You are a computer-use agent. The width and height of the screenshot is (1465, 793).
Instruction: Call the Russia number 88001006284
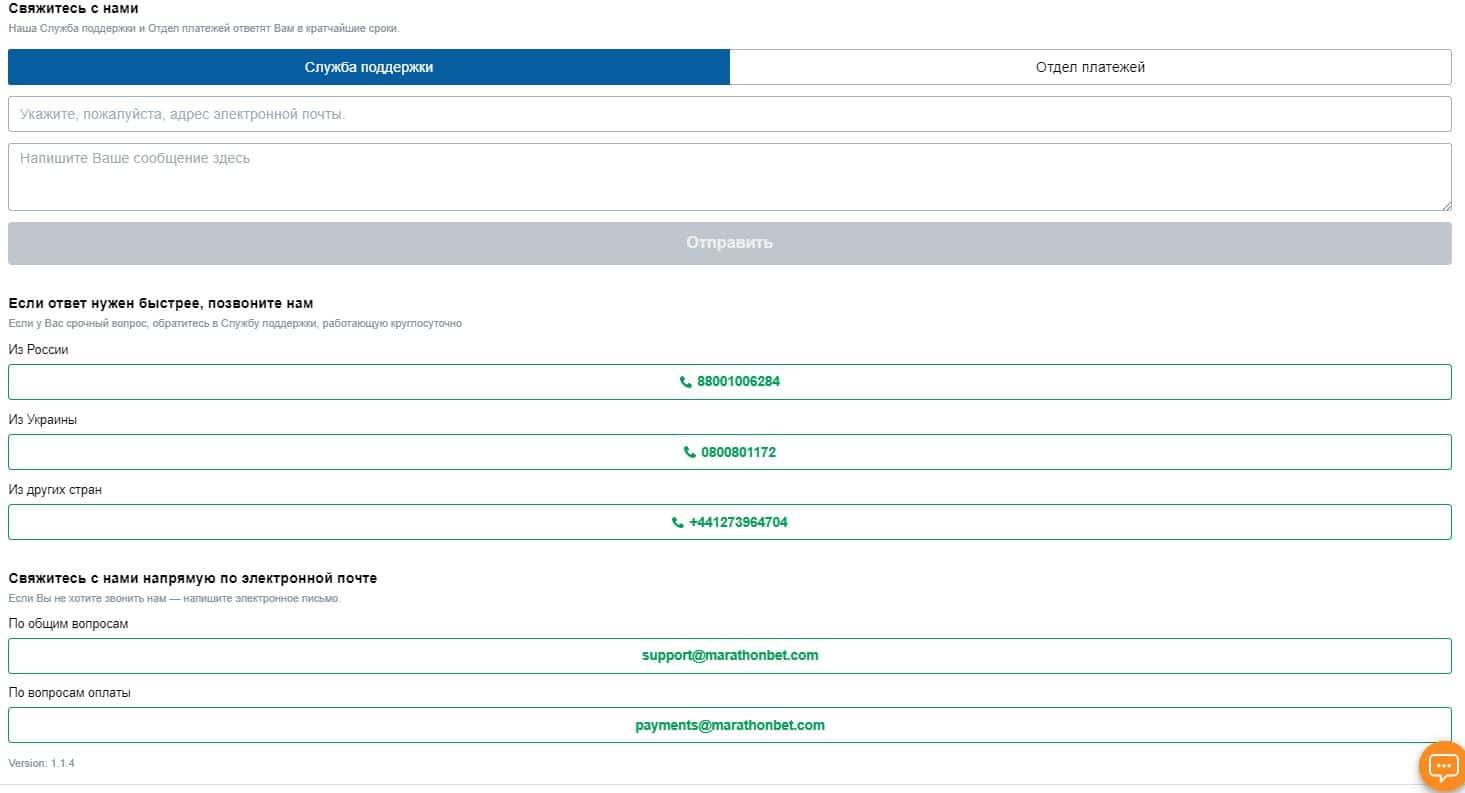pyautogui.click(x=738, y=382)
